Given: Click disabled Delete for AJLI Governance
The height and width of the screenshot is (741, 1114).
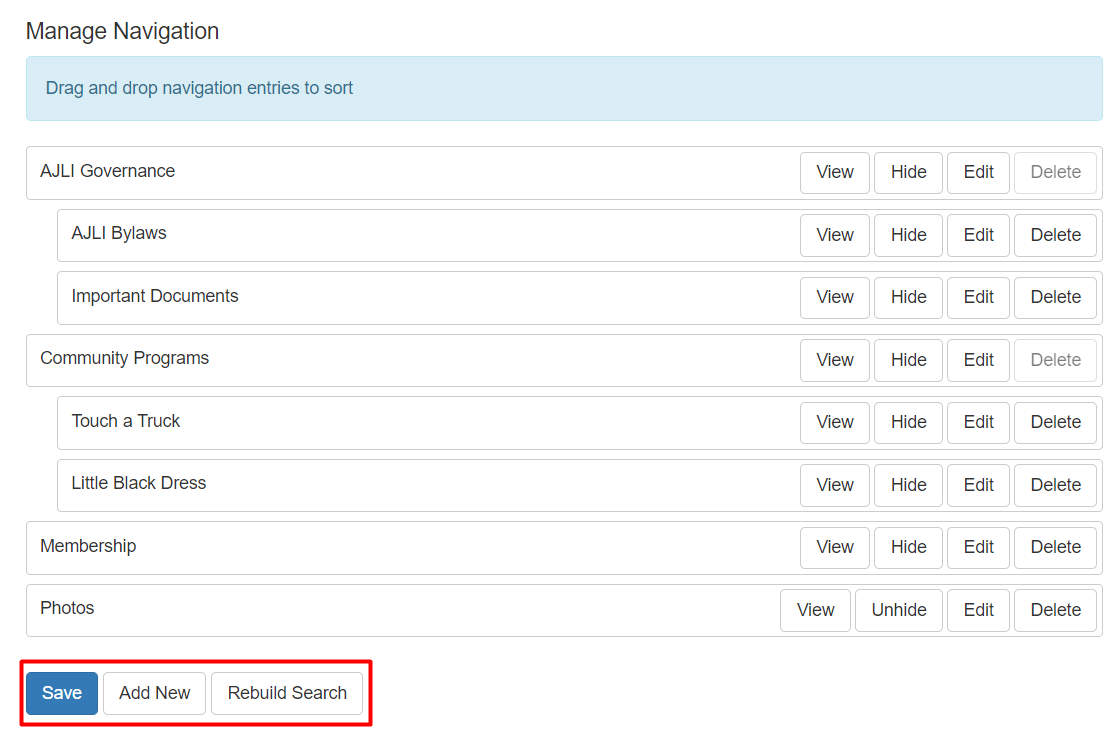Looking at the screenshot, I should coord(1056,173).
